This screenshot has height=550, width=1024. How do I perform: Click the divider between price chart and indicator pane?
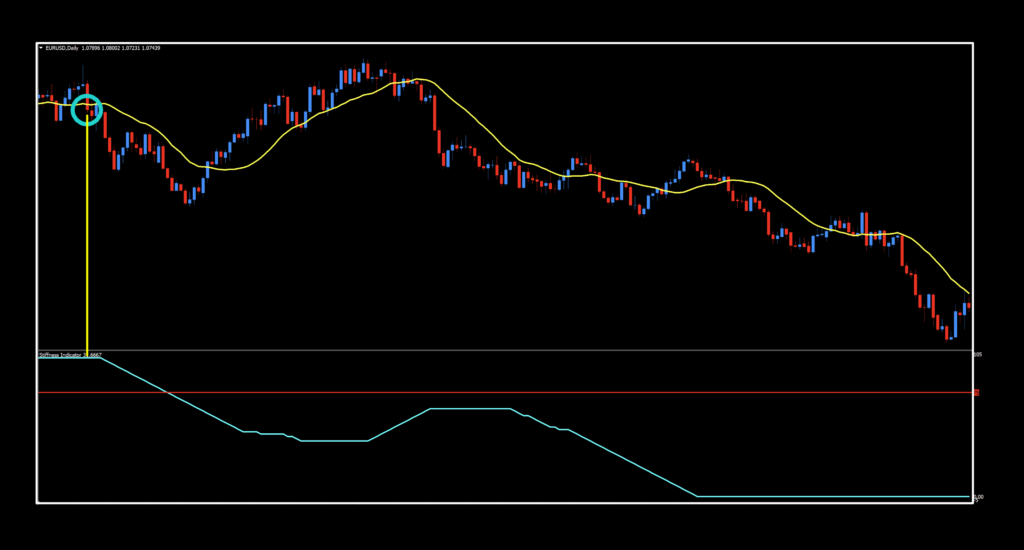point(500,350)
